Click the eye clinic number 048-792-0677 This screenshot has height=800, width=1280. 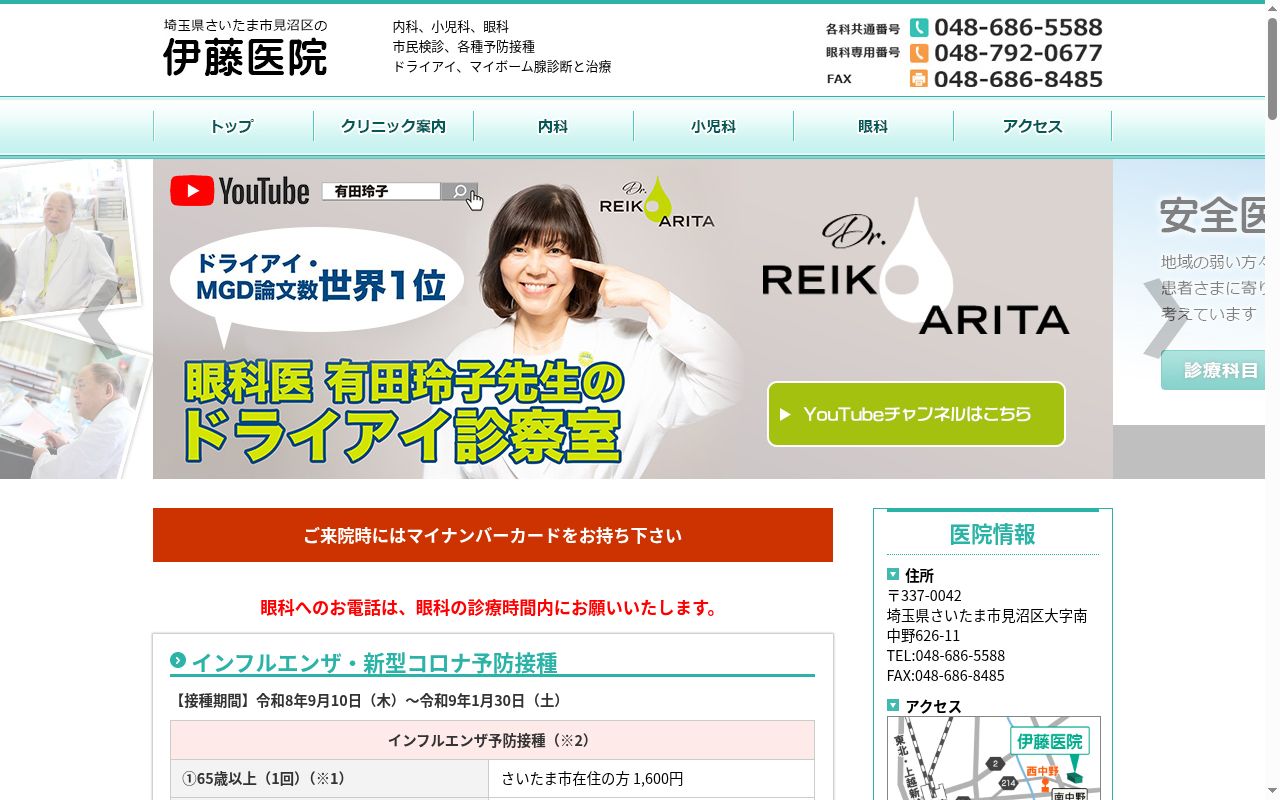[1018, 53]
